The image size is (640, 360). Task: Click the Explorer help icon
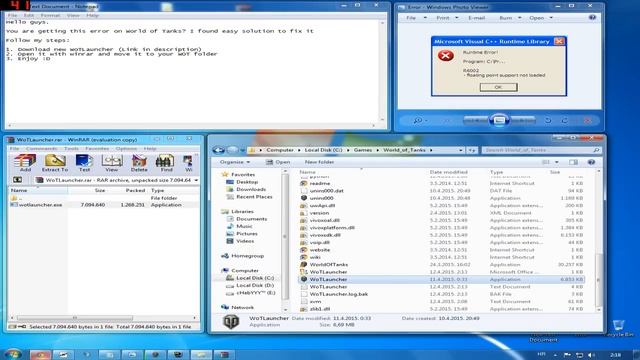(x=591, y=162)
